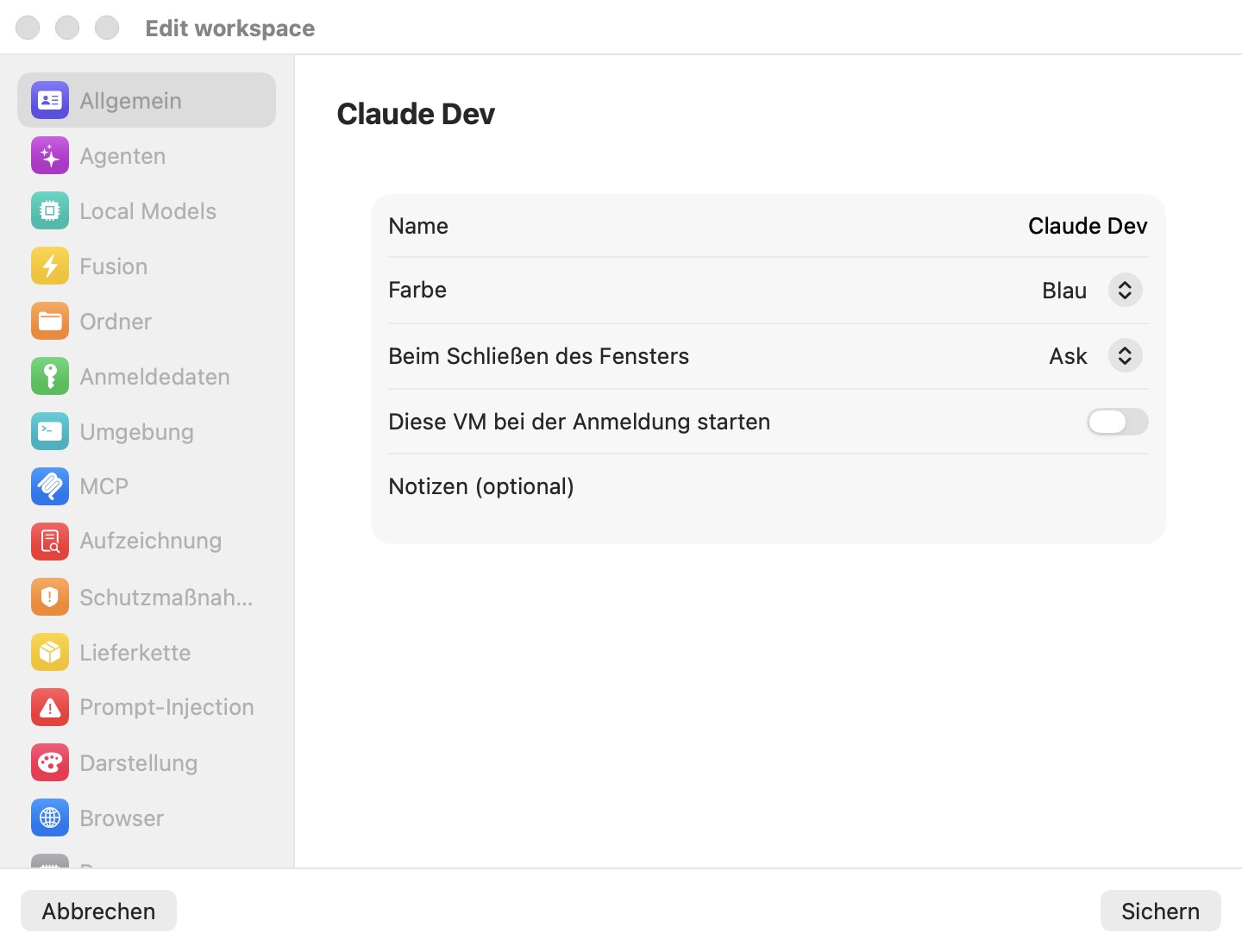The image size is (1242, 952).
Task: Enable Diese VM bei der Anmeldung starten
Action: coord(1117,422)
